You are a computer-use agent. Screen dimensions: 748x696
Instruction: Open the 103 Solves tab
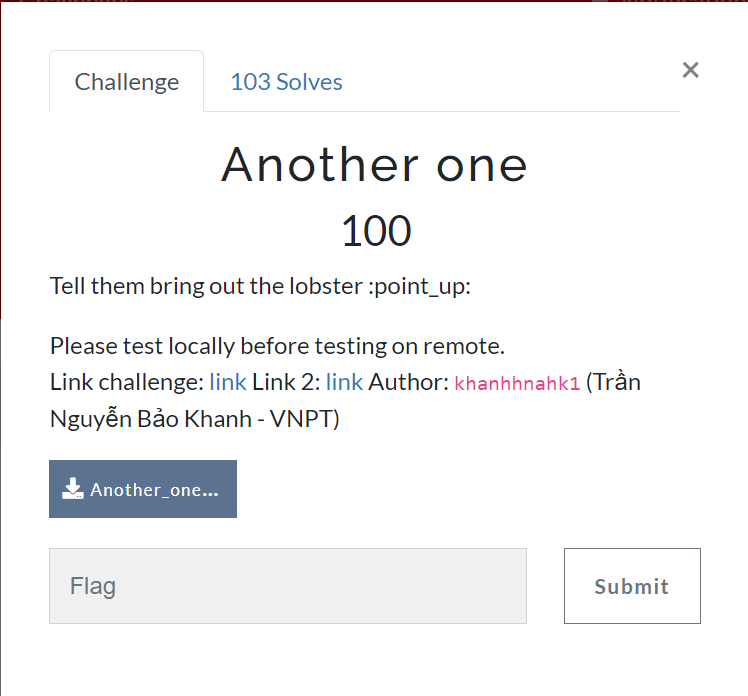click(286, 82)
